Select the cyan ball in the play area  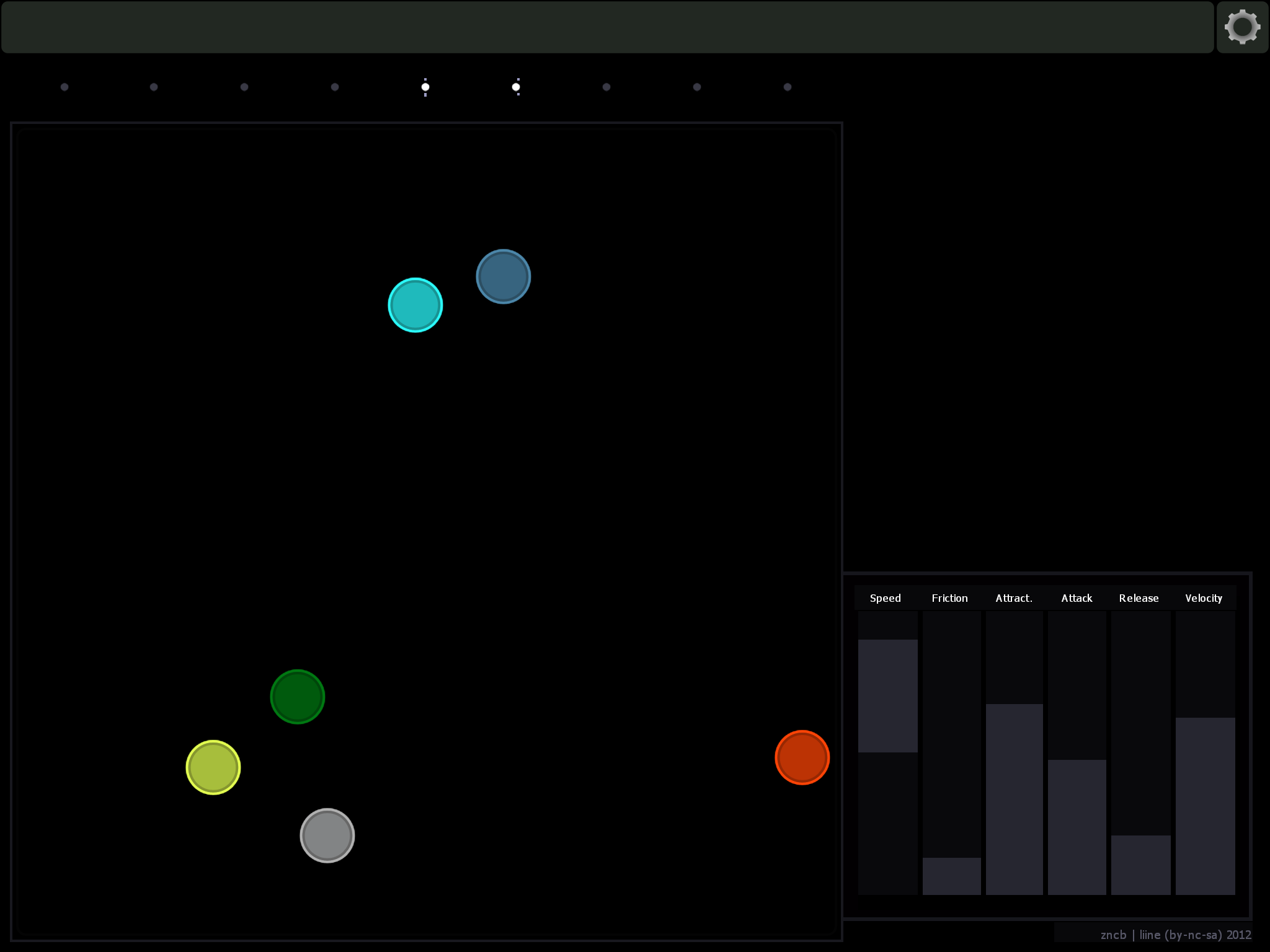click(x=415, y=305)
